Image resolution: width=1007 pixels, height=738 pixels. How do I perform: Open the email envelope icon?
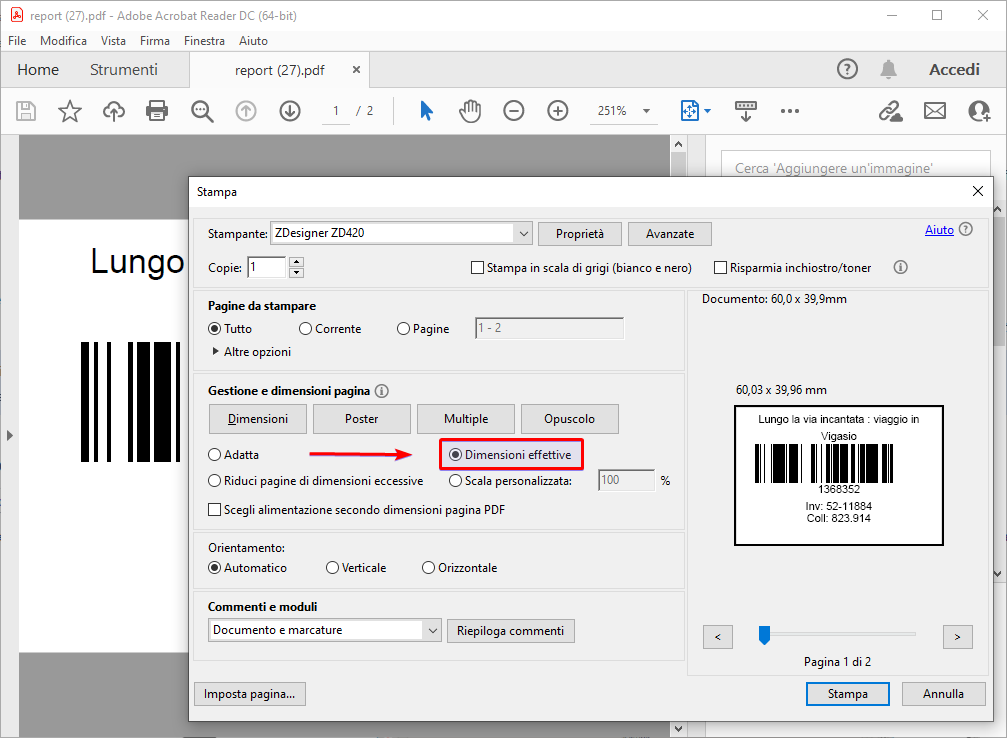(934, 111)
